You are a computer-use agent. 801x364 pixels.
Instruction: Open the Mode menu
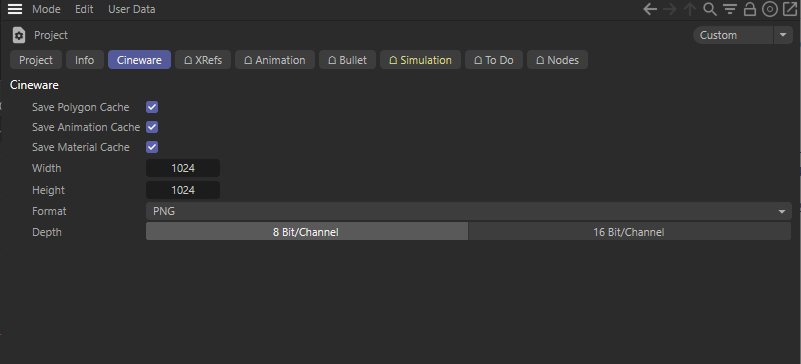click(x=46, y=9)
